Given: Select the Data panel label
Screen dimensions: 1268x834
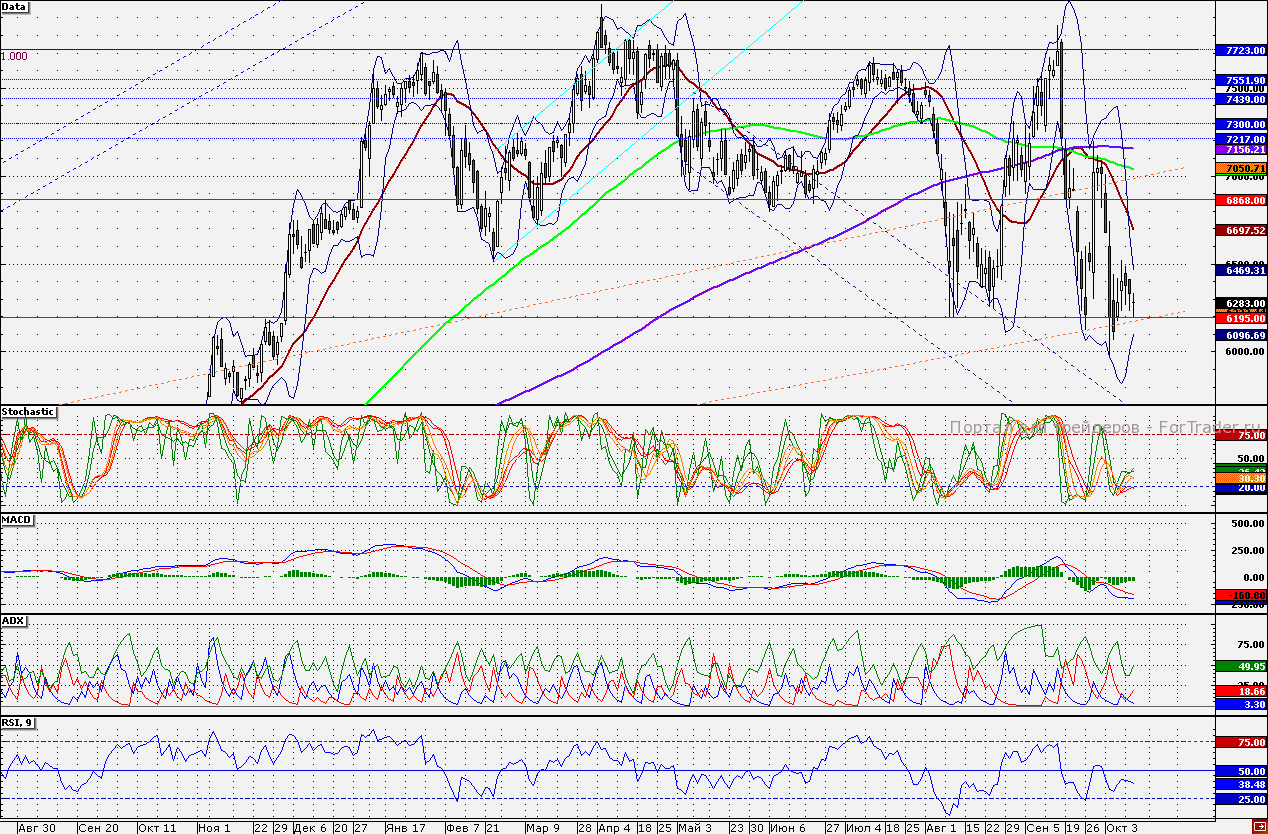Looking at the screenshot, I should 15,6.
